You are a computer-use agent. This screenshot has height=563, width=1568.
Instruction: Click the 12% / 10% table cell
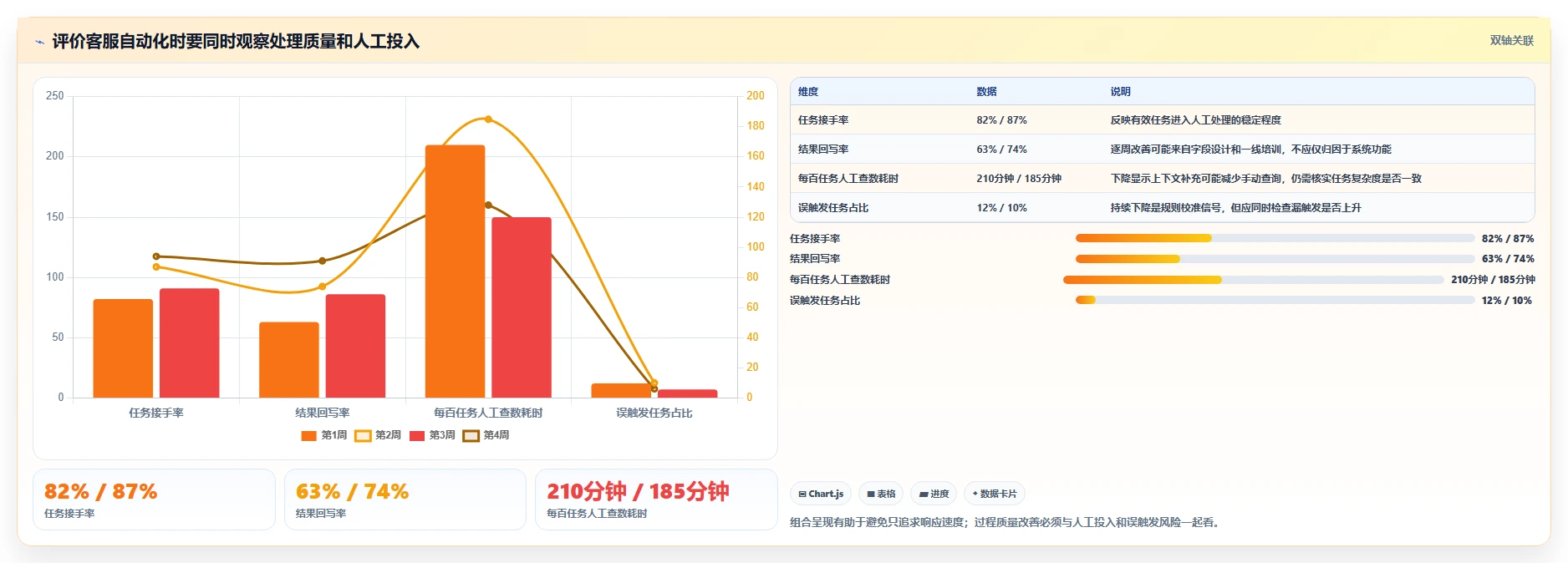[1001, 208]
